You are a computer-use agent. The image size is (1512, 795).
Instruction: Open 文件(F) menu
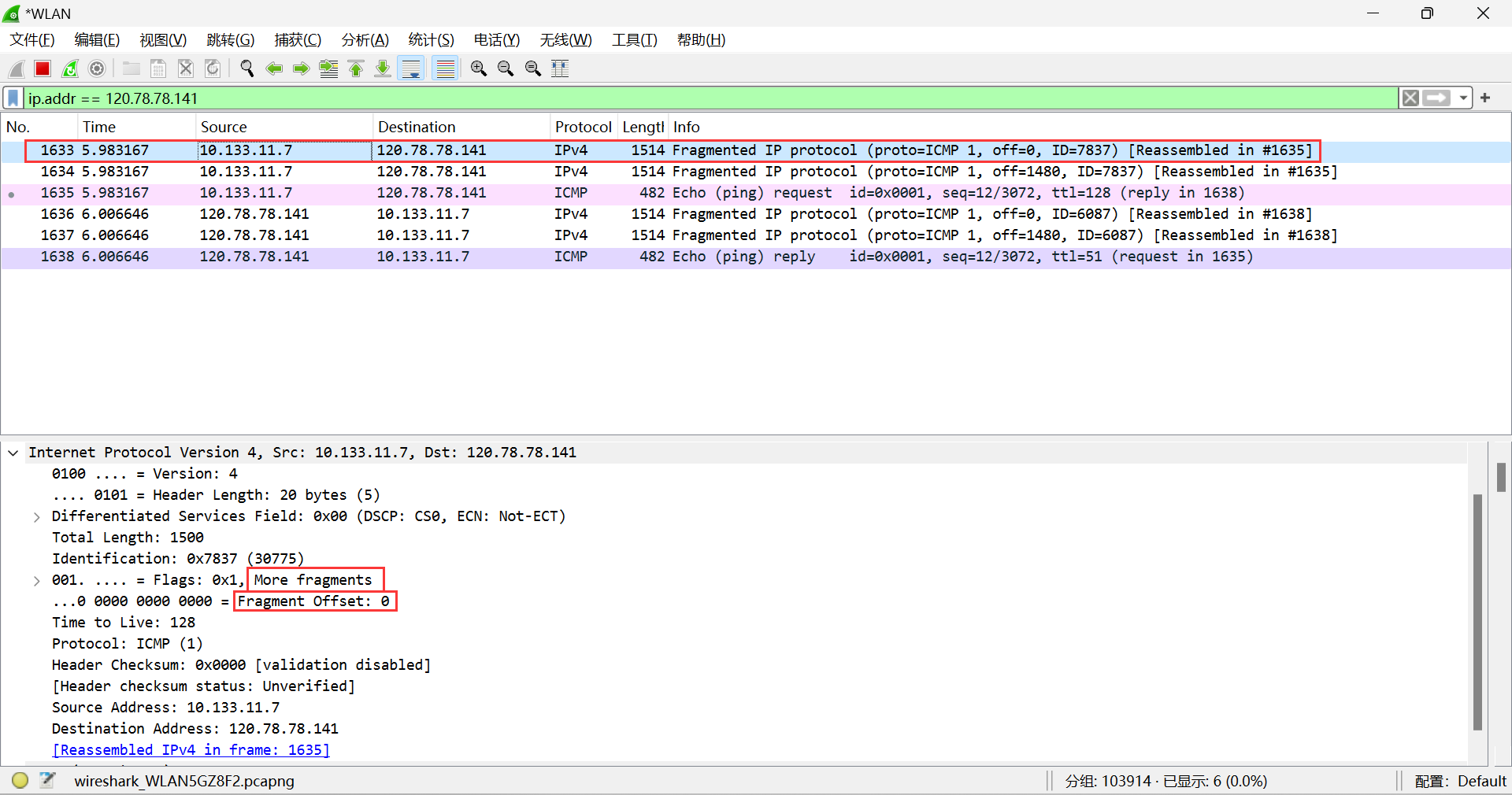[x=32, y=40]
